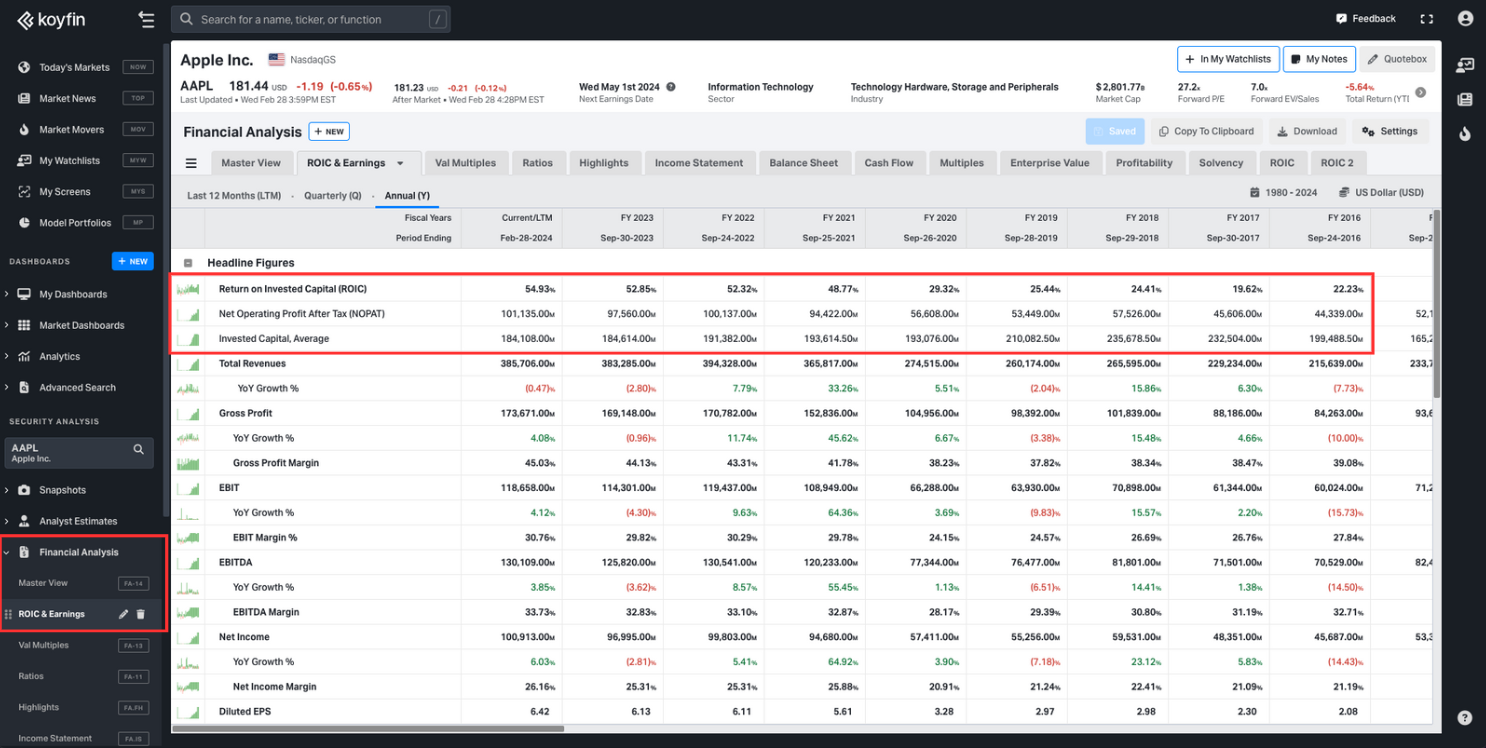Click the Market News newspaper icon on the right edge
The image size is (1486, 748).
[x=1464, y=99]
